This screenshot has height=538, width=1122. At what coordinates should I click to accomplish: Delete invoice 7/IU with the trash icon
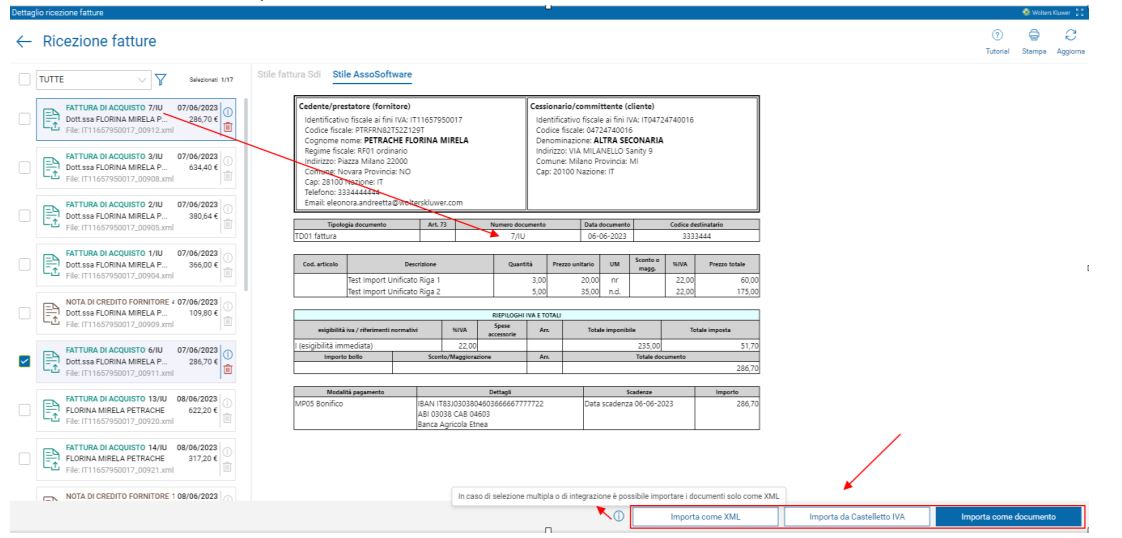pos(228,127)
